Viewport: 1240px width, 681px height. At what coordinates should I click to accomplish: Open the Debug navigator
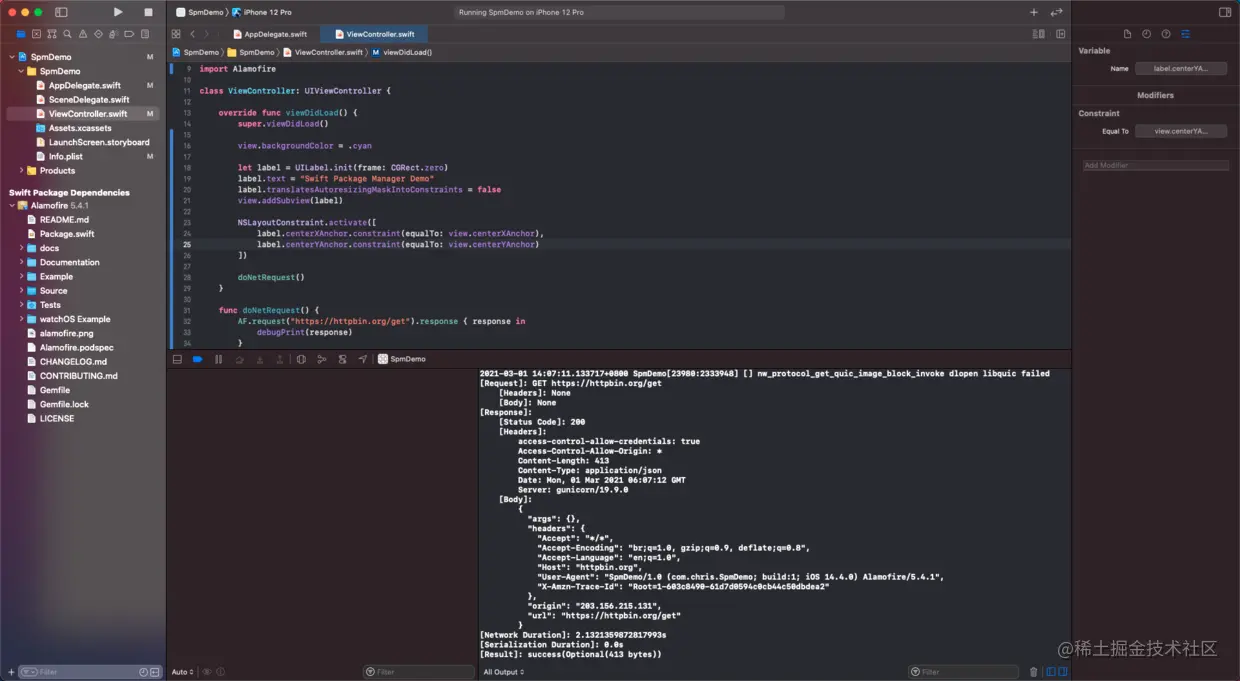point(113,34)
